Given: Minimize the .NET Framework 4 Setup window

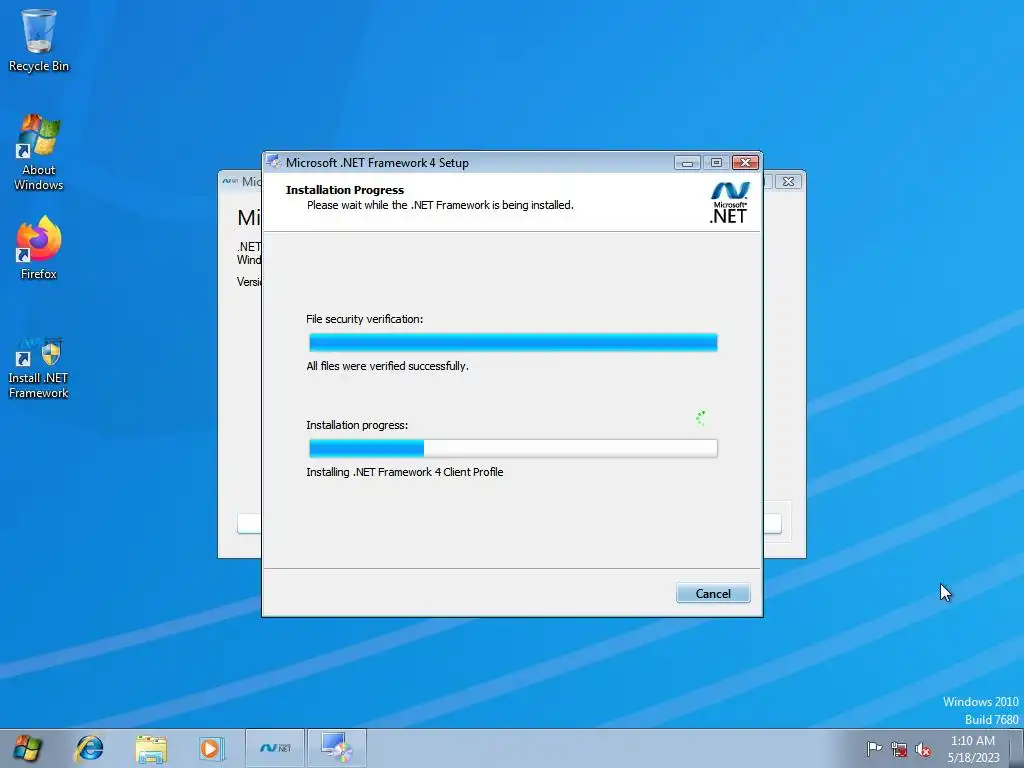Looking at the screenshot, I should point(686,163).
